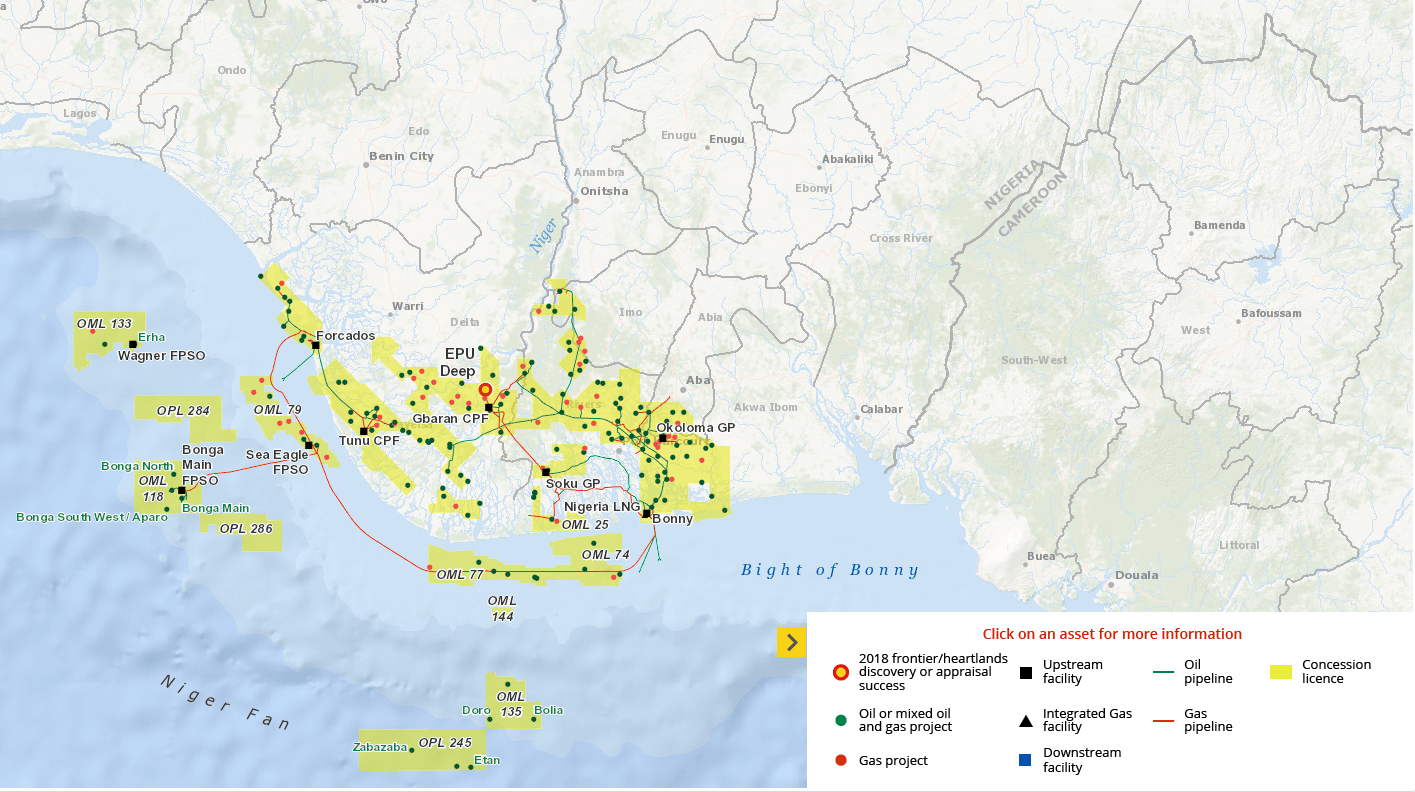This screenshot has width=1415, height=792.
Task: Select the Soku GP upstream facility square
Action: (x=545, y=472)
